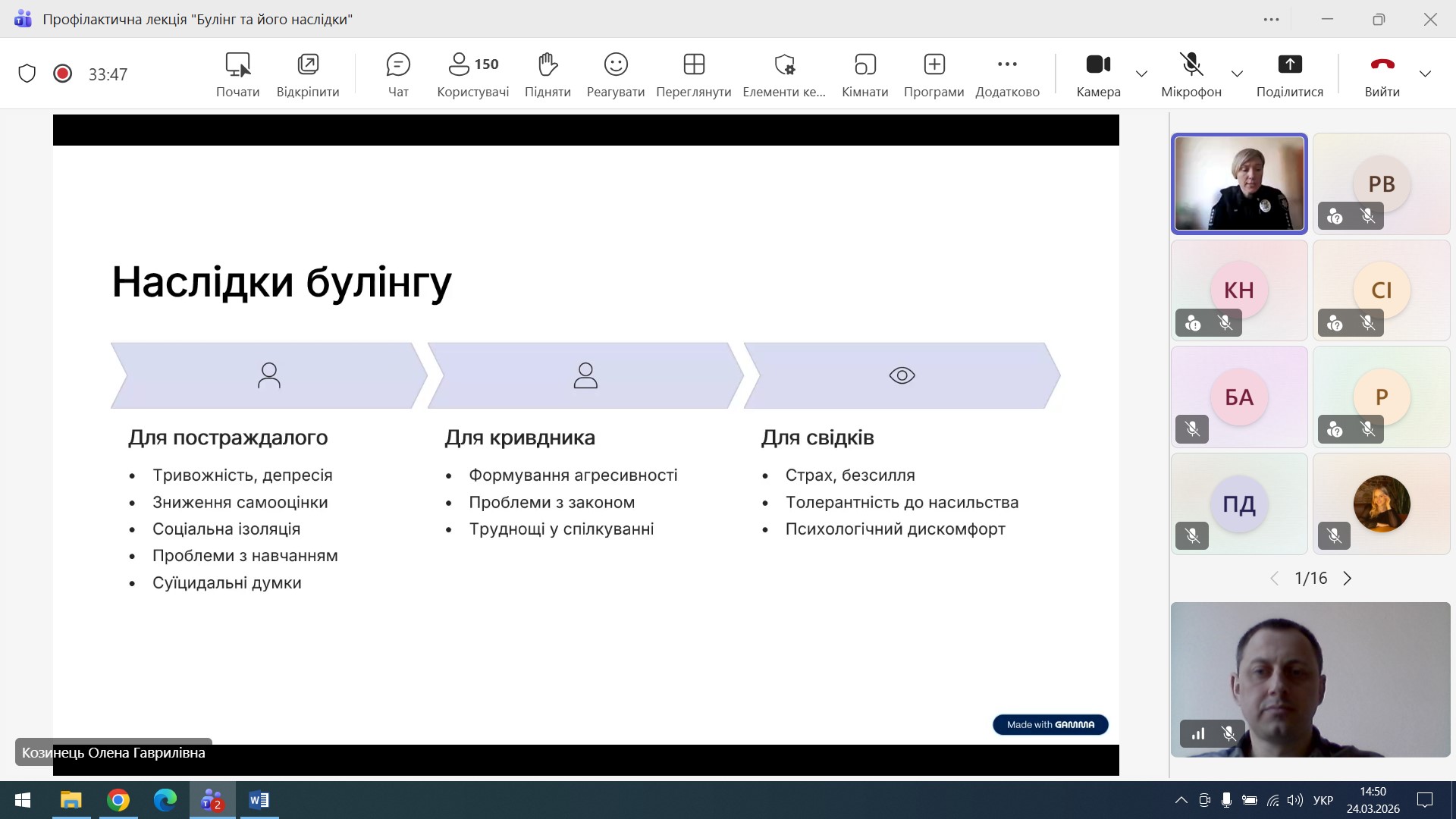Expand the arrow next to Вийти
The height and width of the screenshot is (819, 1456).
(x=1425, y=74)
